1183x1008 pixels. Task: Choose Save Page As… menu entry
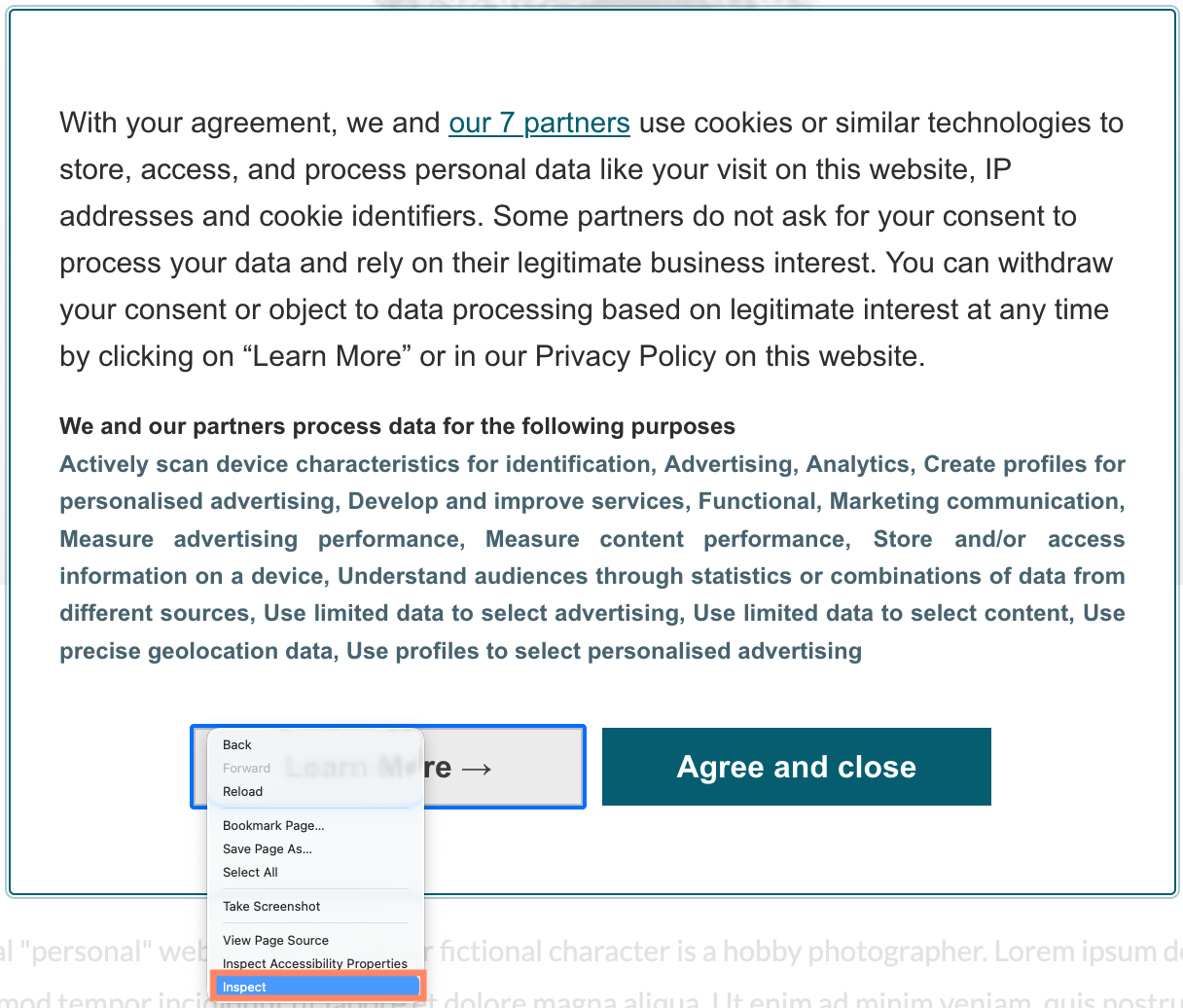268,849
